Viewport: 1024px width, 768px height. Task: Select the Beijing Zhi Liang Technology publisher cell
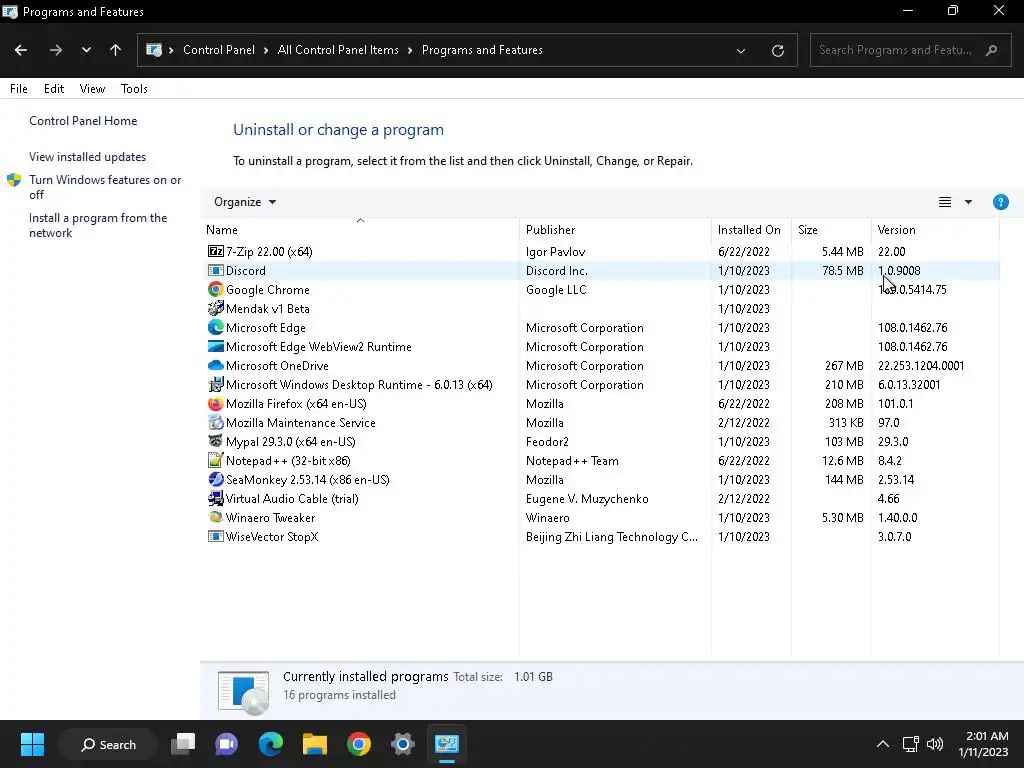coord(612,536)
